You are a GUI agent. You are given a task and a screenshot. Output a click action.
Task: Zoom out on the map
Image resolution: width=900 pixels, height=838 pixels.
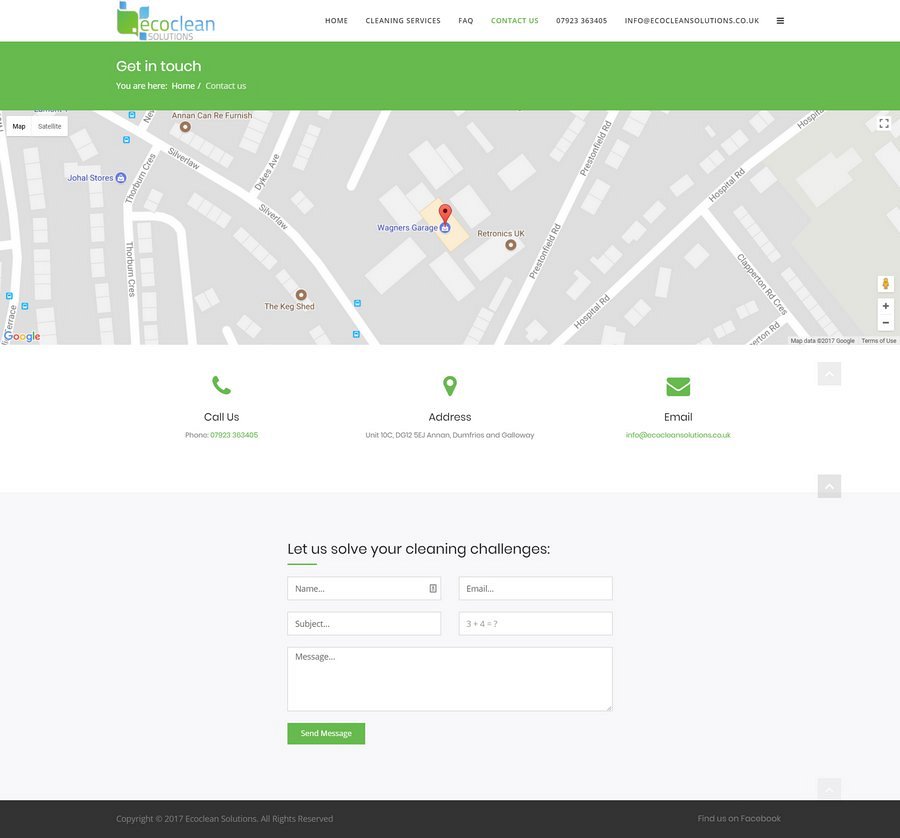[885, 323]
